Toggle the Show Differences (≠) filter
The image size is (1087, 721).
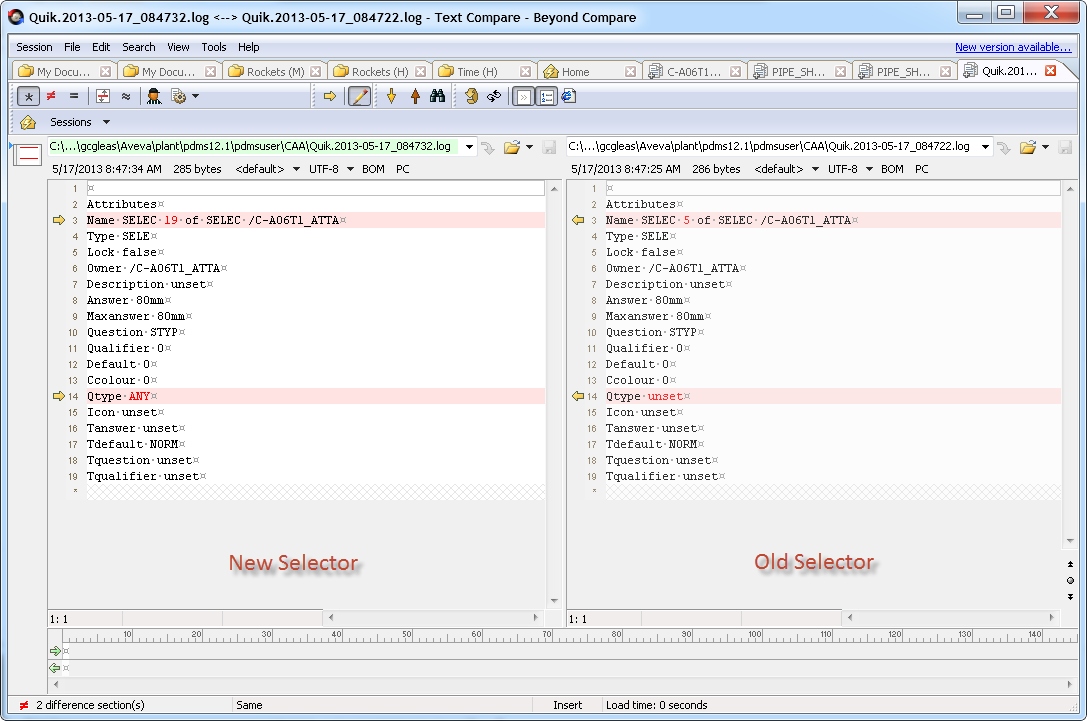point(51,96)
